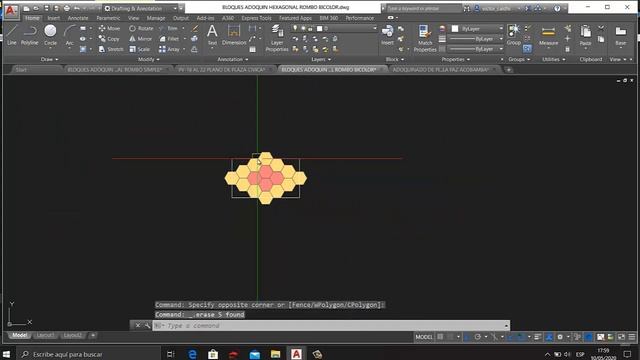This screenshot has width=640, height=360.
Task: Toggle MODEL space button
Action: tap(424, 337)
